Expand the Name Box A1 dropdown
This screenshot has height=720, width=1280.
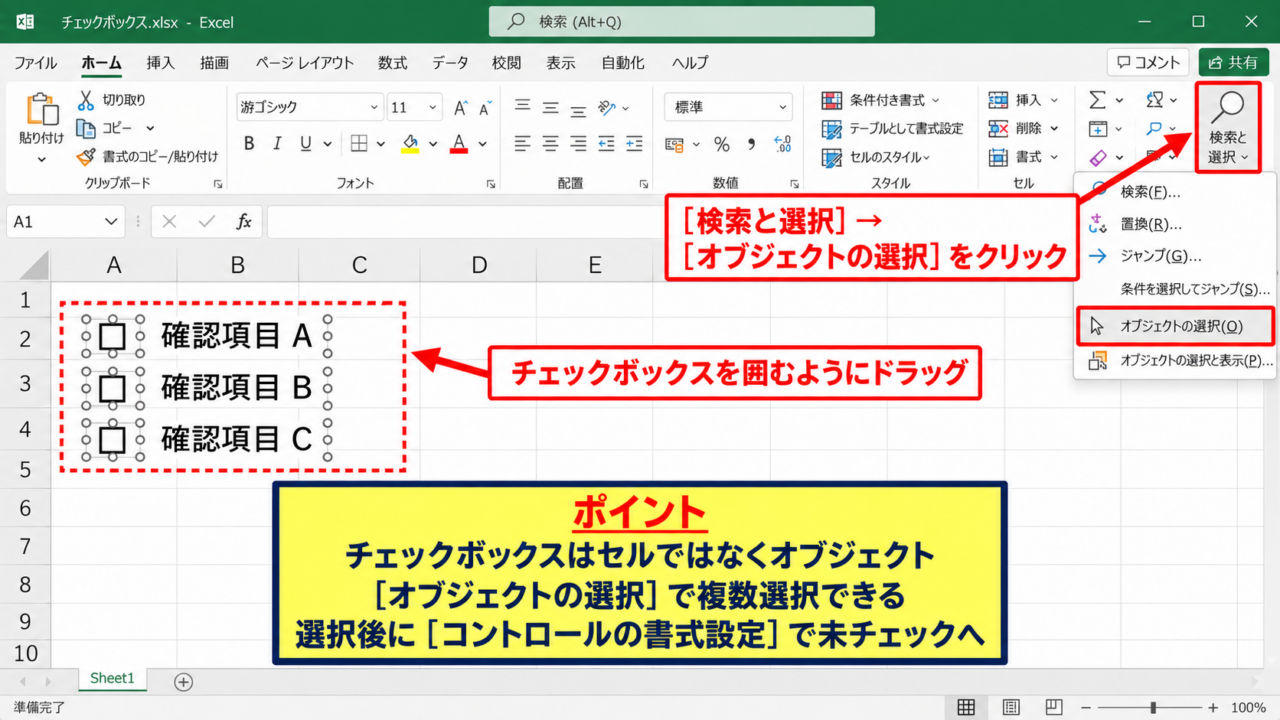[x=110, y=222]
